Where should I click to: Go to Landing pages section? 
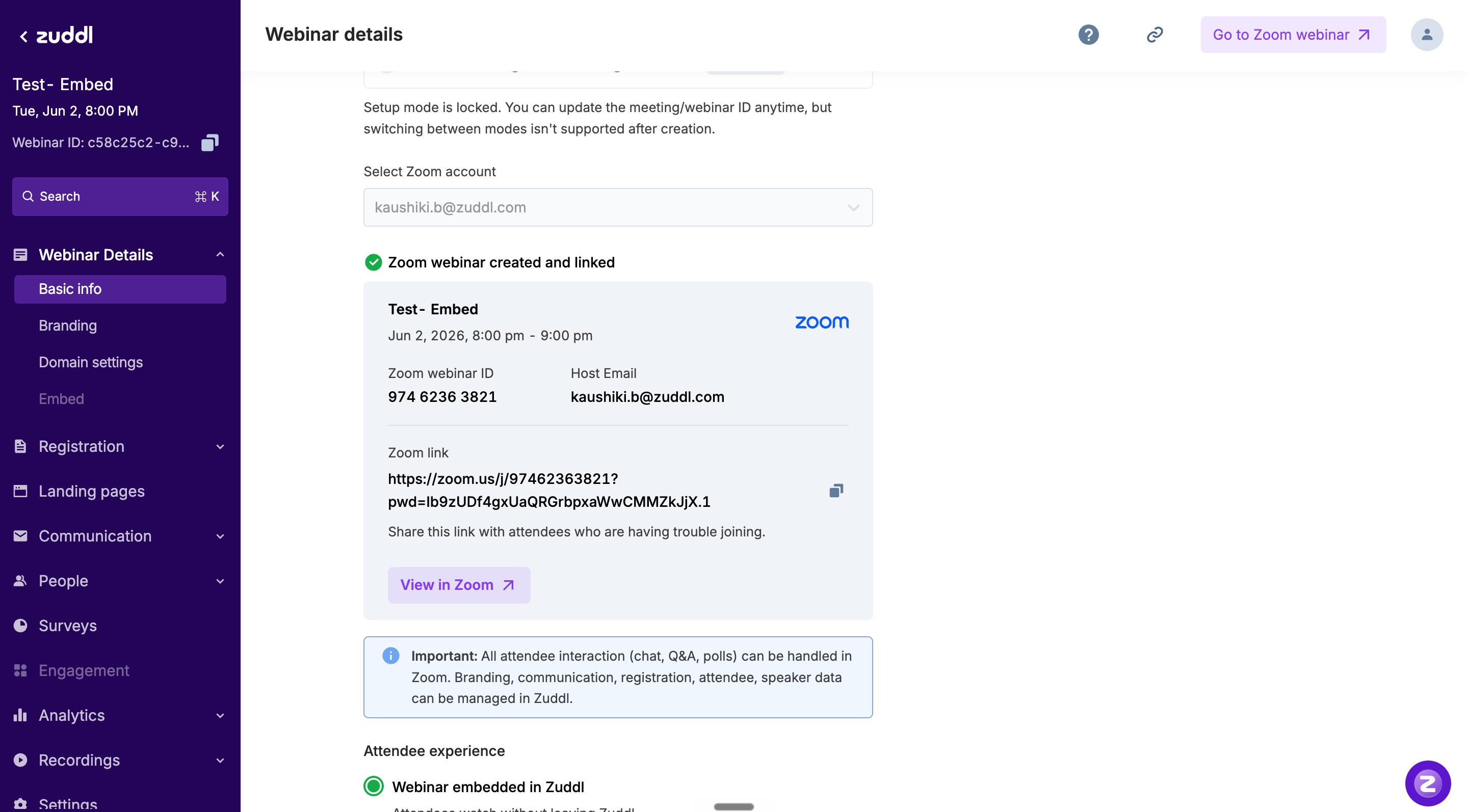[92, 492]
